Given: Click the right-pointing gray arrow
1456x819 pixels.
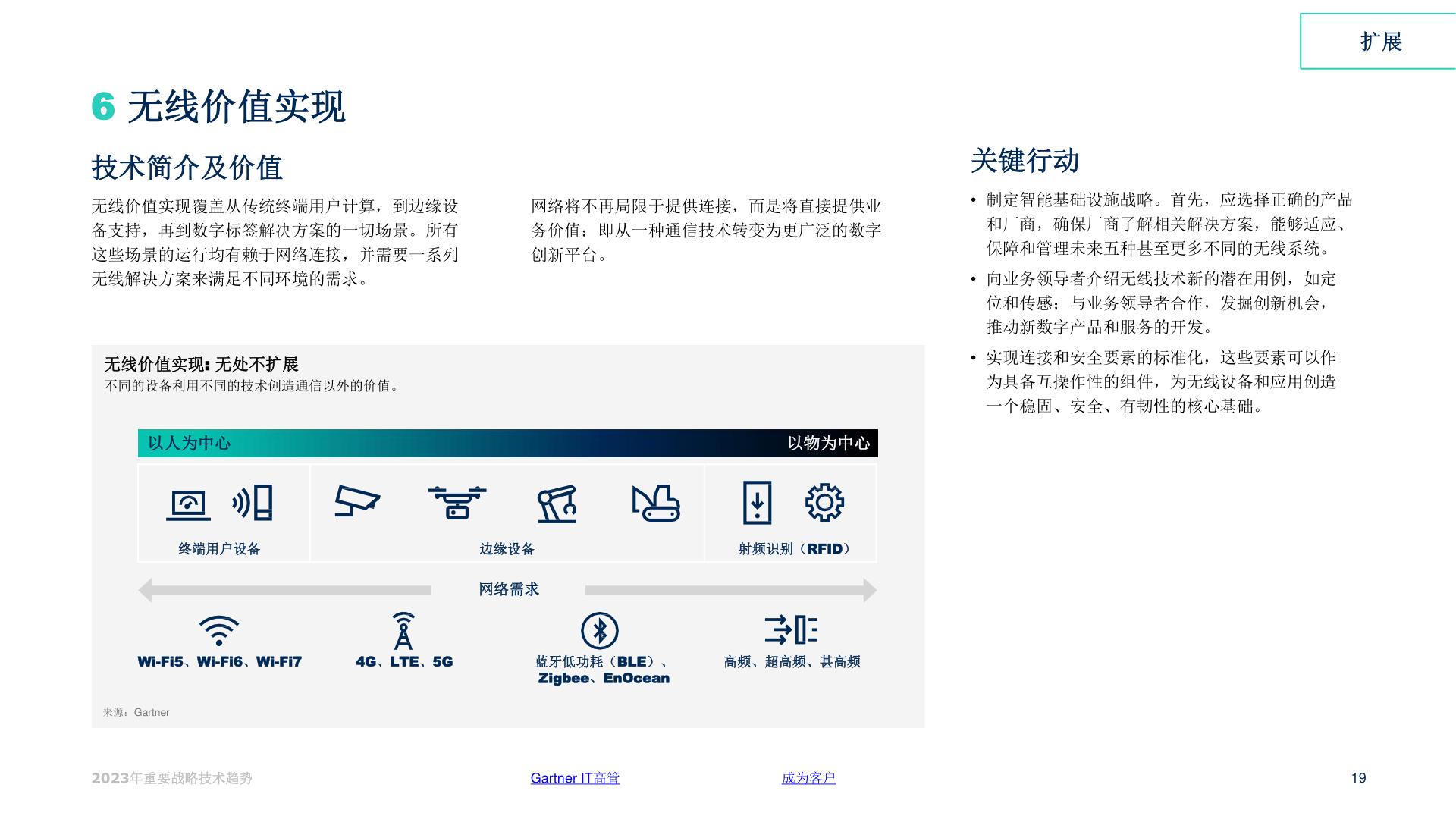Looking at the screenshot, I should coord(731,590).
